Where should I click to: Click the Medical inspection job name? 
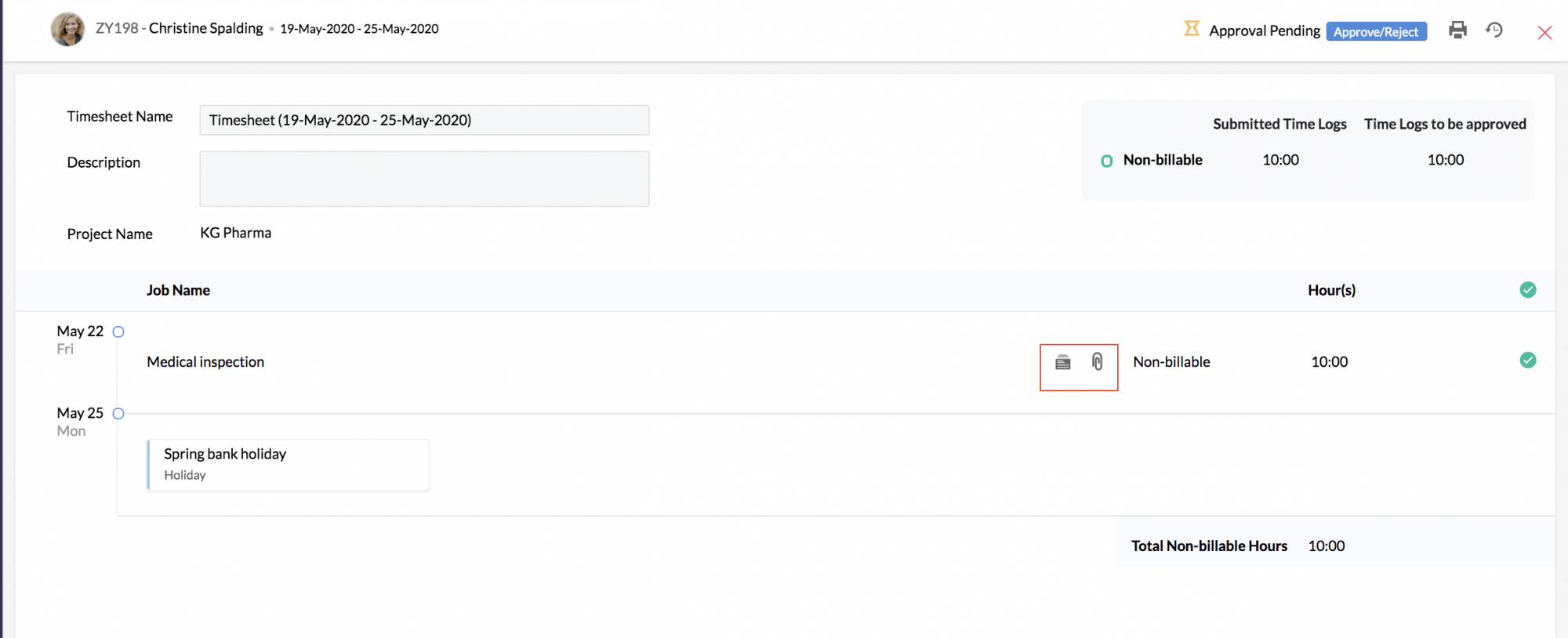205,362
